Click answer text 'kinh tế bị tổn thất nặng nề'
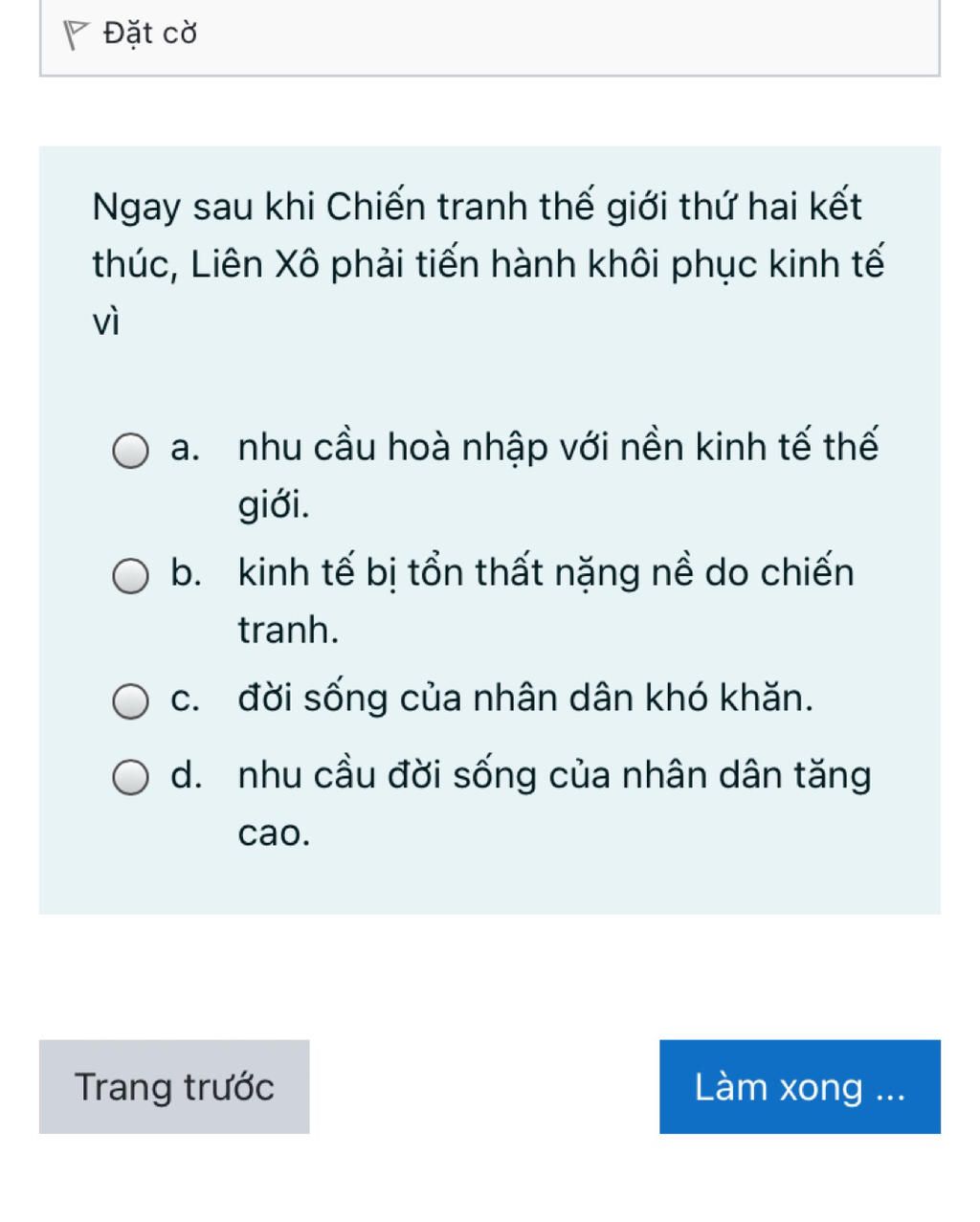Screen dimensions: 980x1222 click(546, 572)
